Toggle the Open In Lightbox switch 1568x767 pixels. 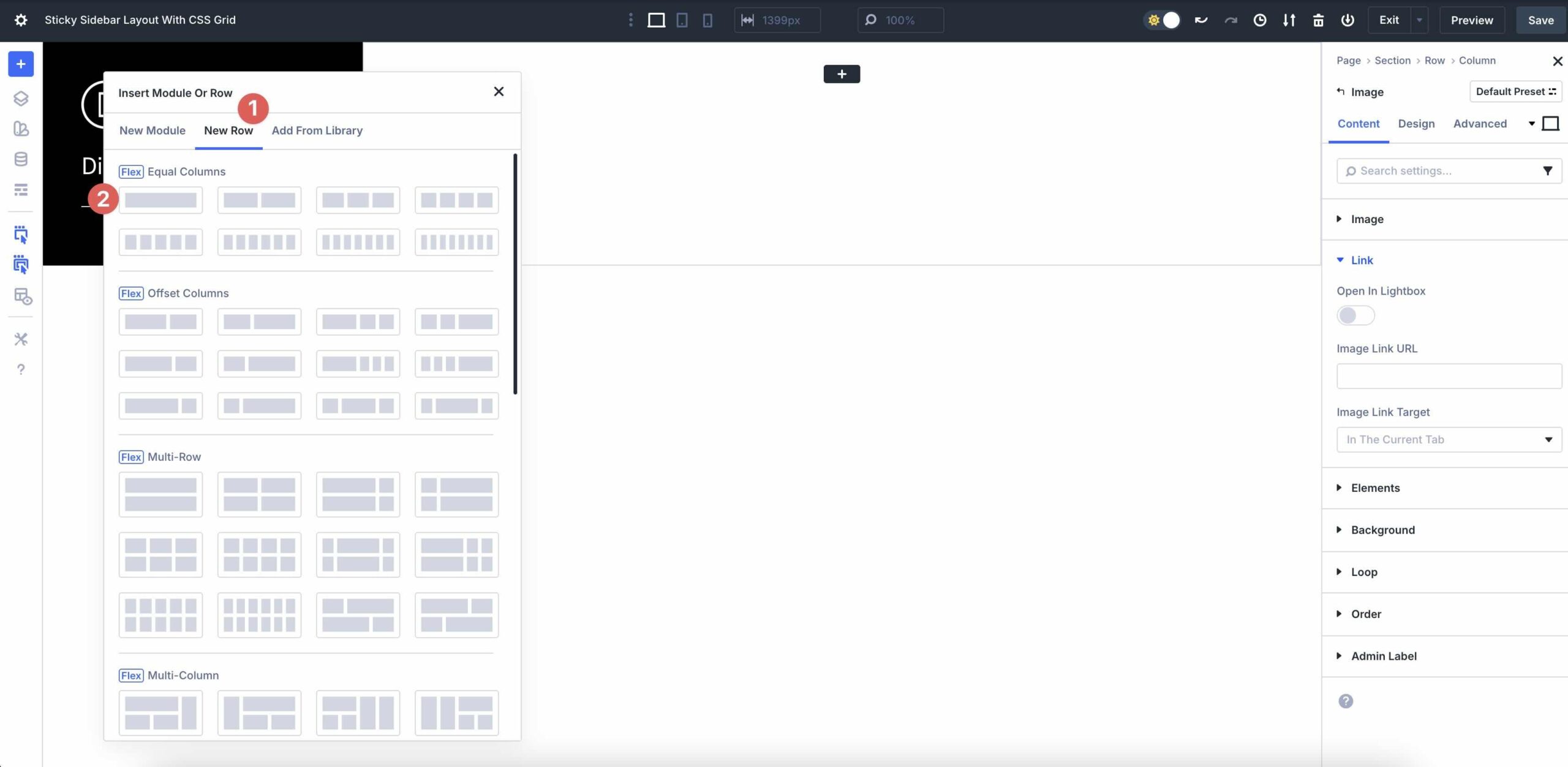[1355, 315]
